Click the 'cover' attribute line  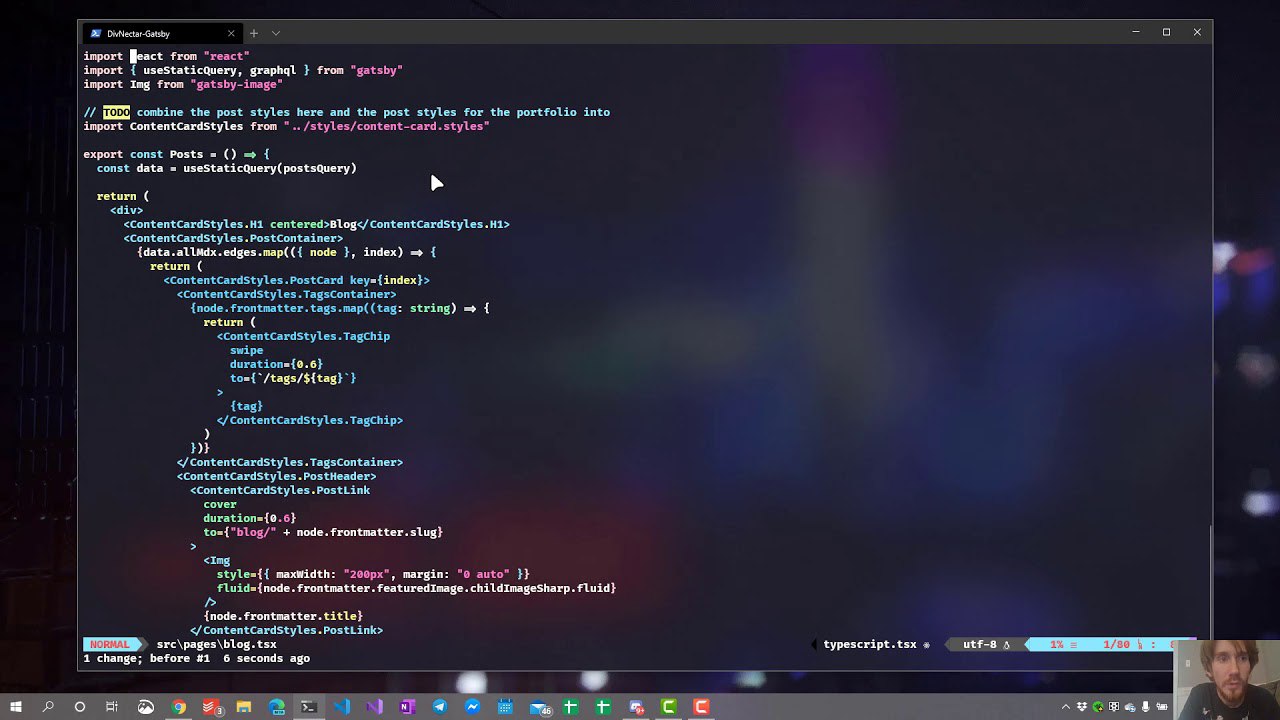tap(220, 504)
